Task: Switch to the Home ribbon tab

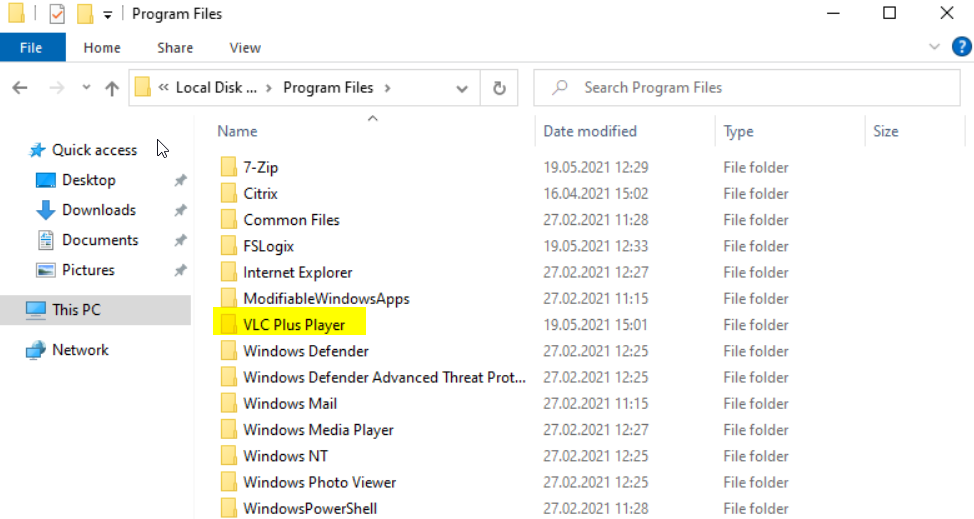Action: click(102, 48)
